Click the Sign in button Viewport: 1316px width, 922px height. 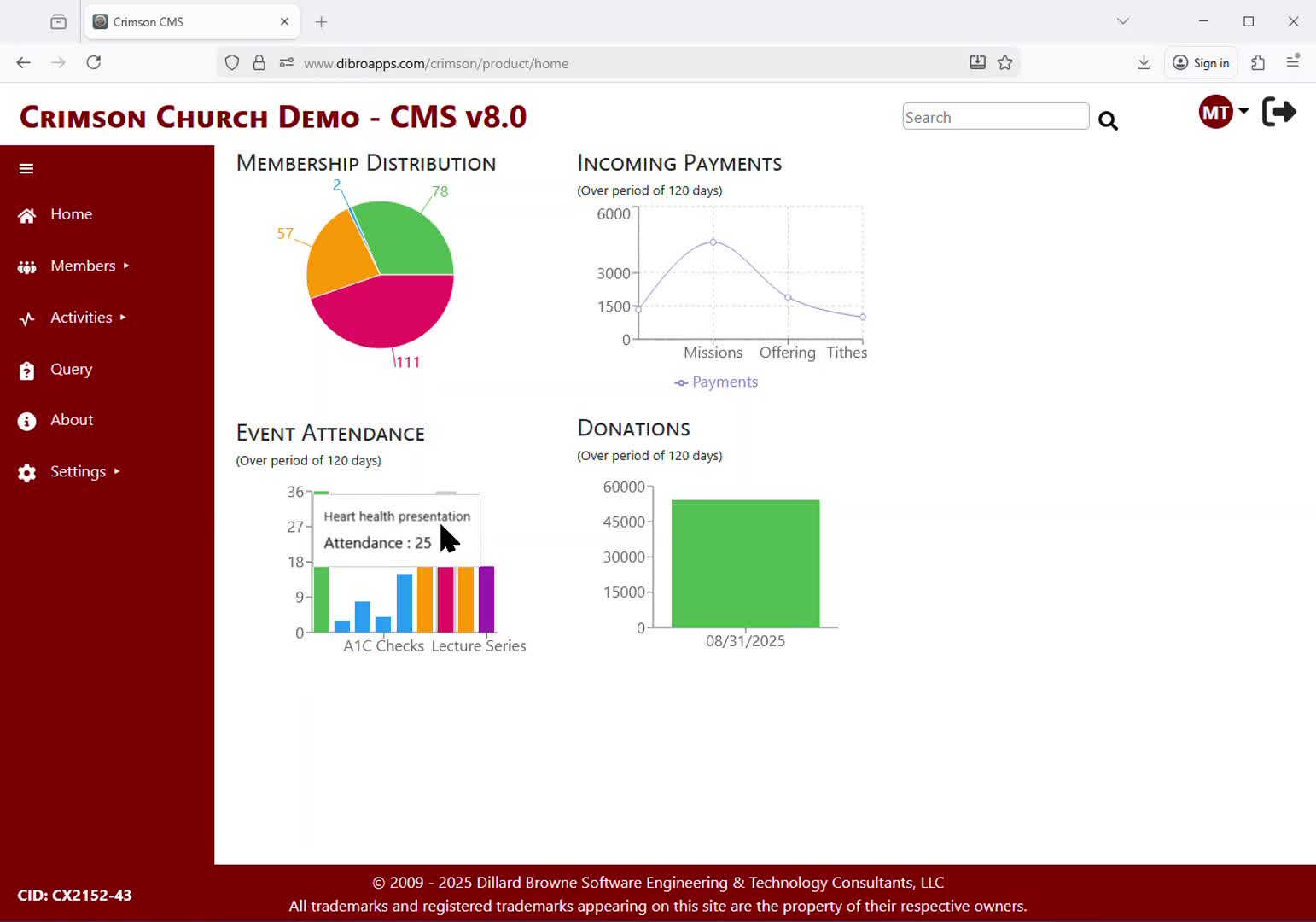point(1201,63)
